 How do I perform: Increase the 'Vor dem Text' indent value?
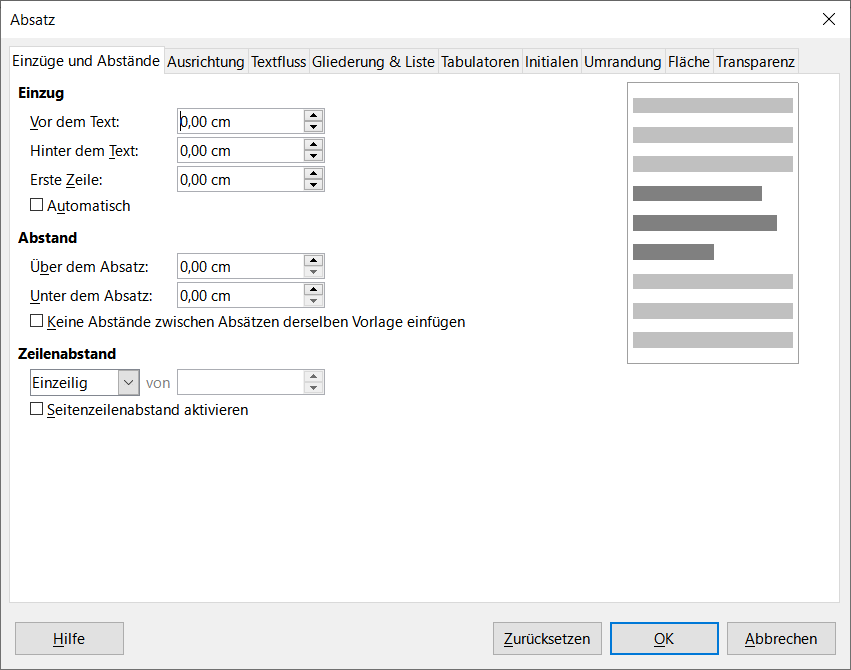(314, 116)
